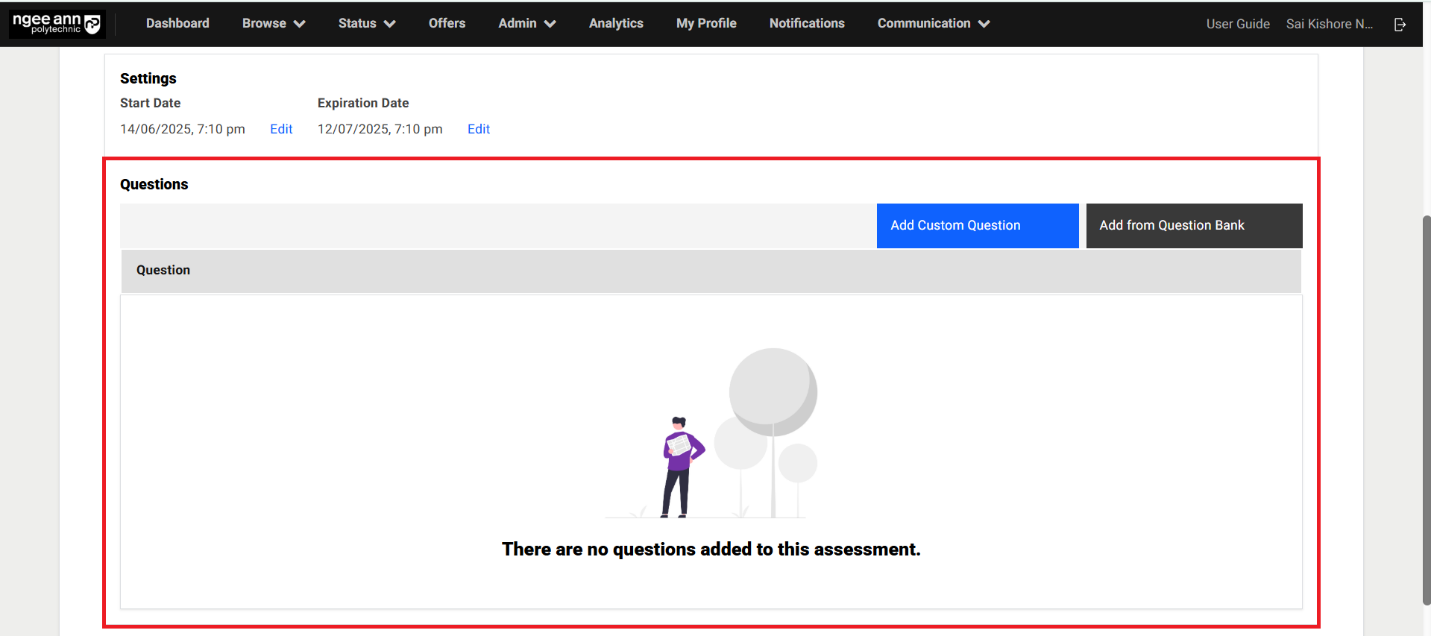1431x636 pixels.
Task: Expand the Browse dropdown menu
Action: click(272, 23)
